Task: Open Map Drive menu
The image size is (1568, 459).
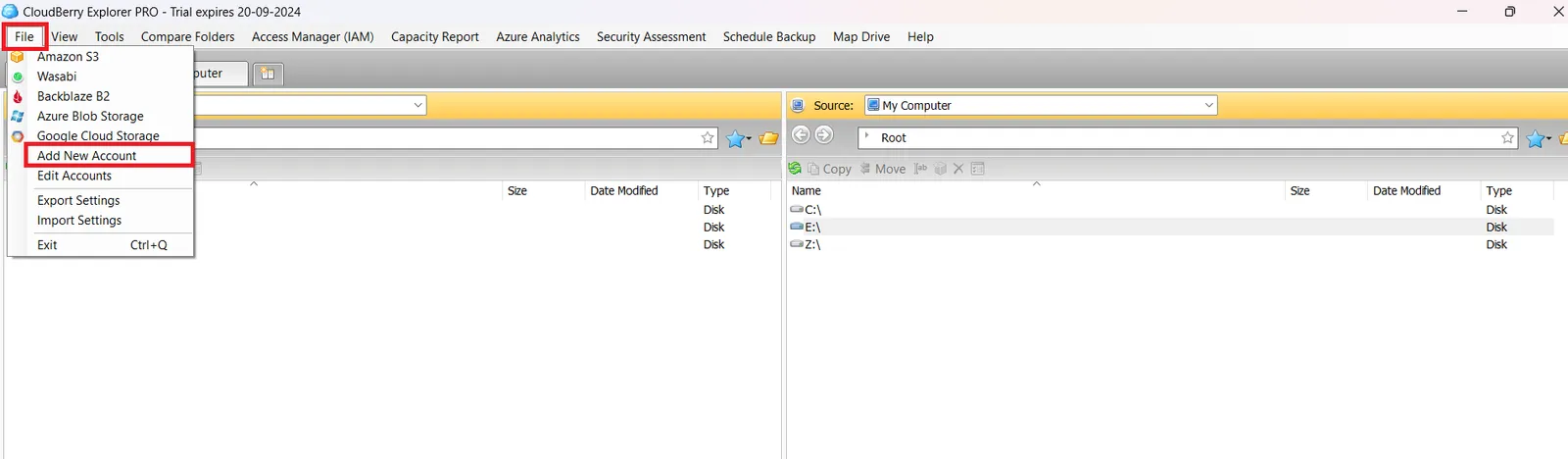Action: [x=861, y=36]
